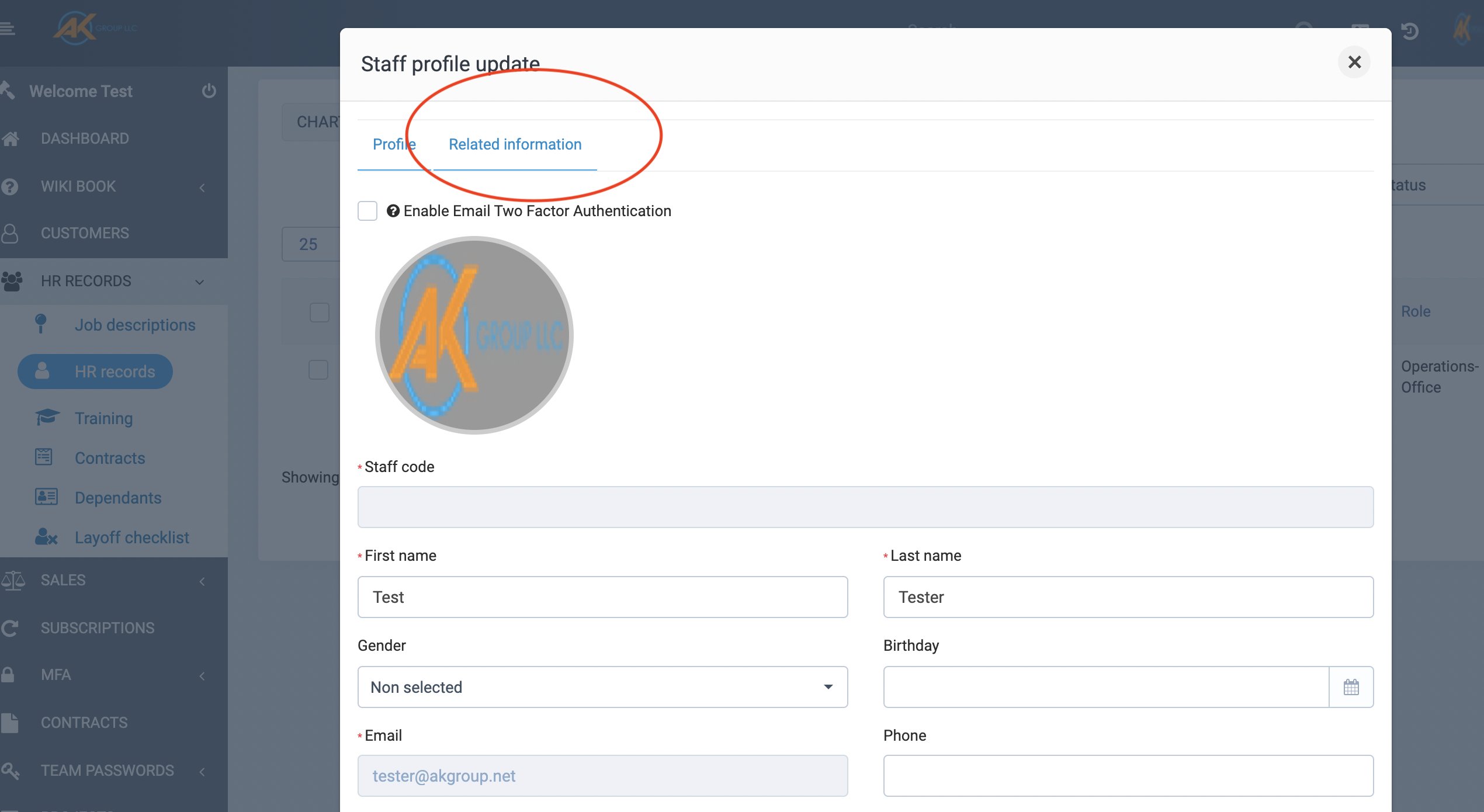1484x812 pixels.
Task: Enable Email Two Factor Authentication checkbox
Action: point(367,211)
